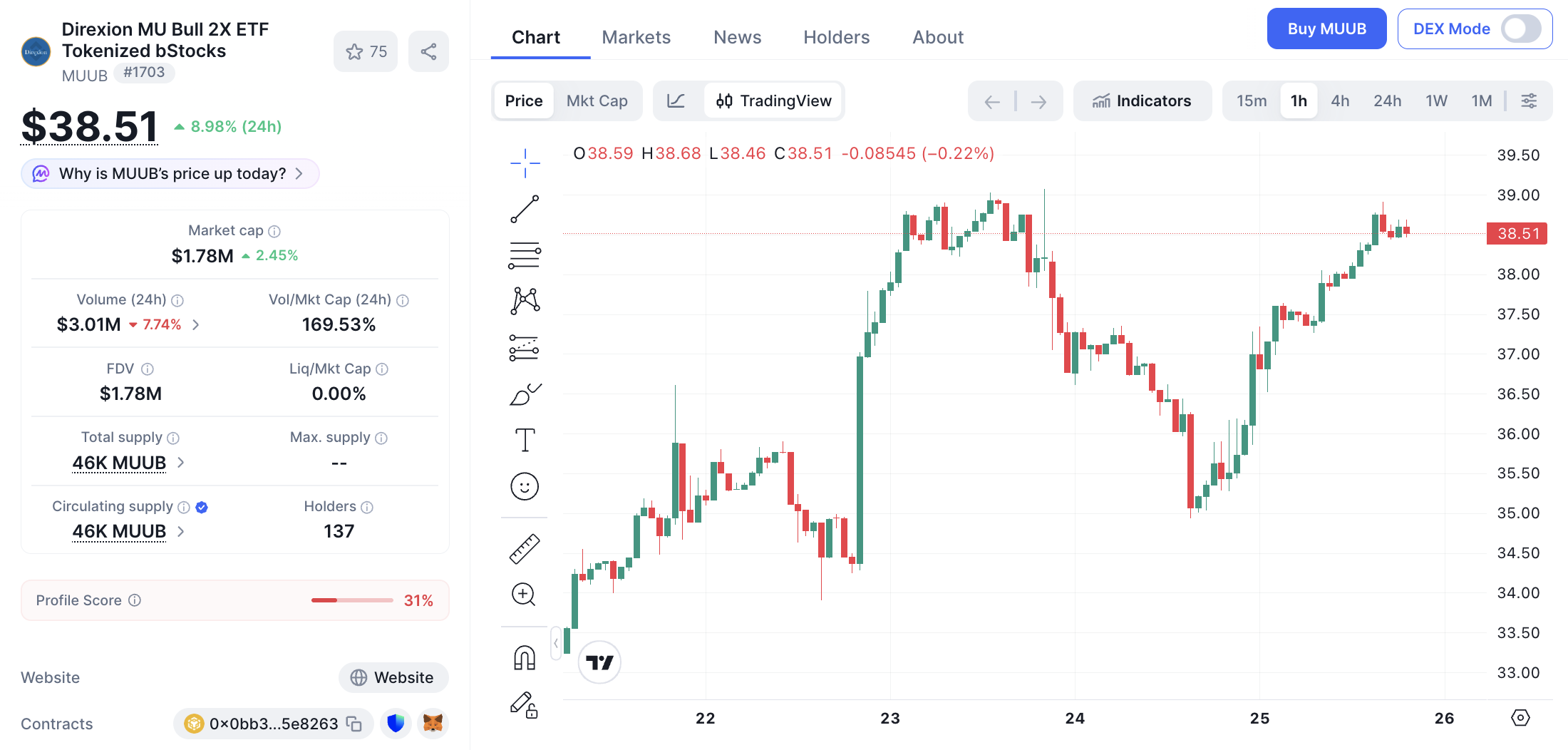Activate the magnet snap mode
This screenshot has width=1568, height=750.
(525, 657)
